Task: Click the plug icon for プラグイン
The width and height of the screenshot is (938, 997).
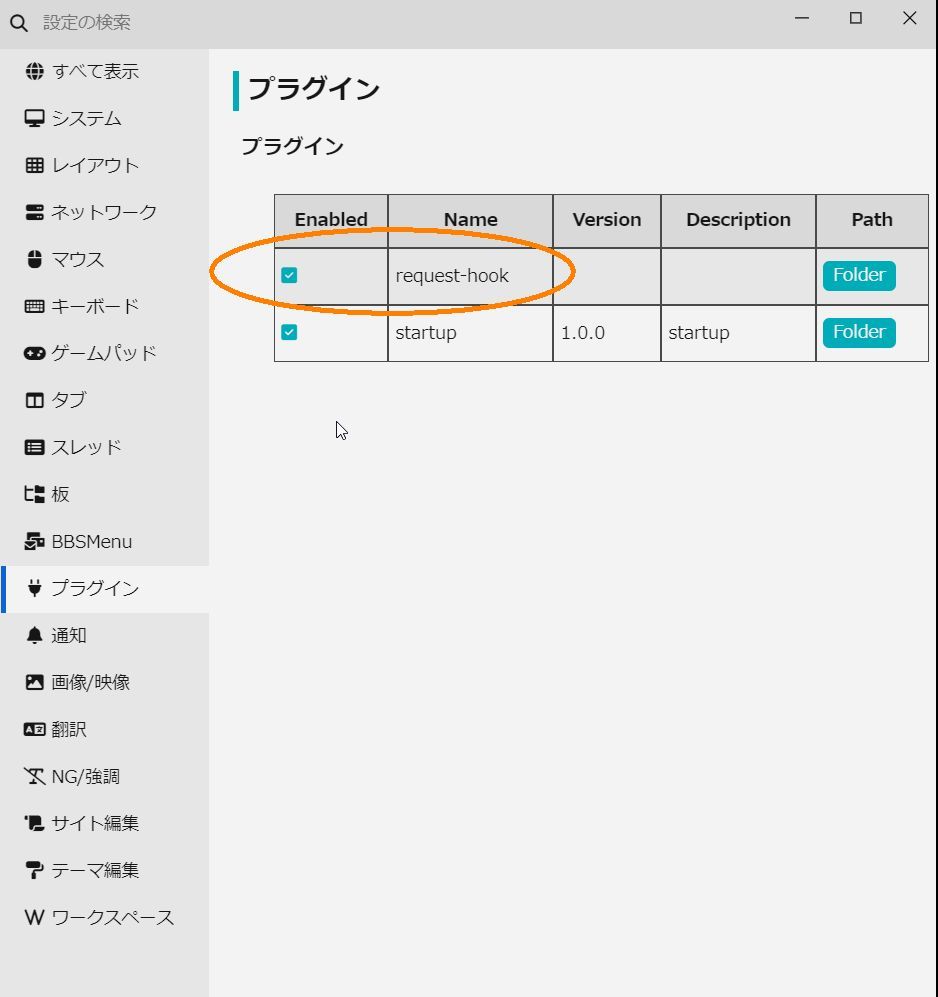Action: tap(34, 589)
